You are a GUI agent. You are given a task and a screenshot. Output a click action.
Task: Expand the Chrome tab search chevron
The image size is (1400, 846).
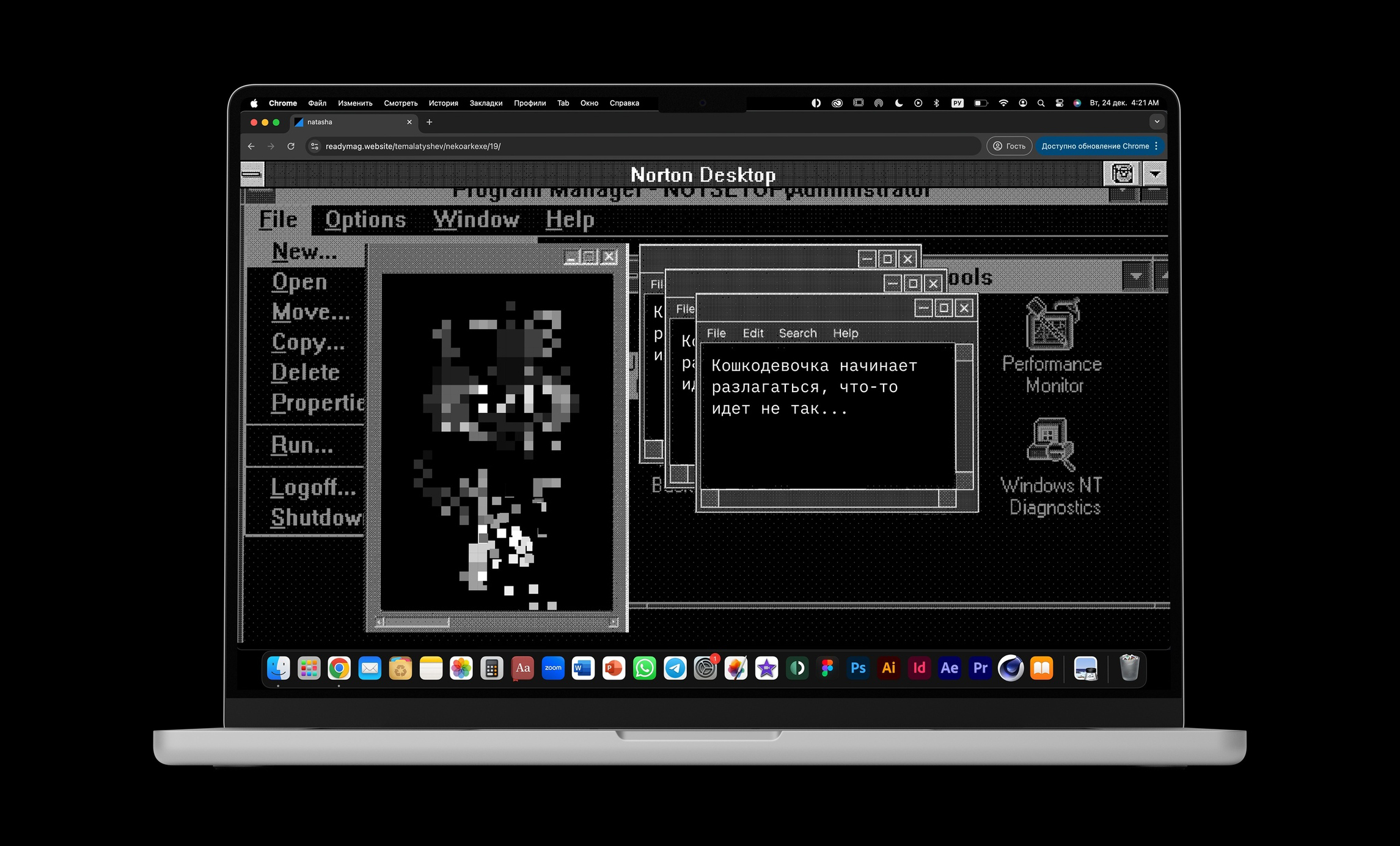point(1156,122)
